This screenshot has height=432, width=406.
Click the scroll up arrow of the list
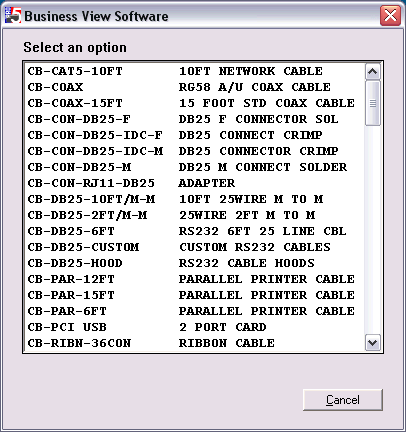click(372, 71)
